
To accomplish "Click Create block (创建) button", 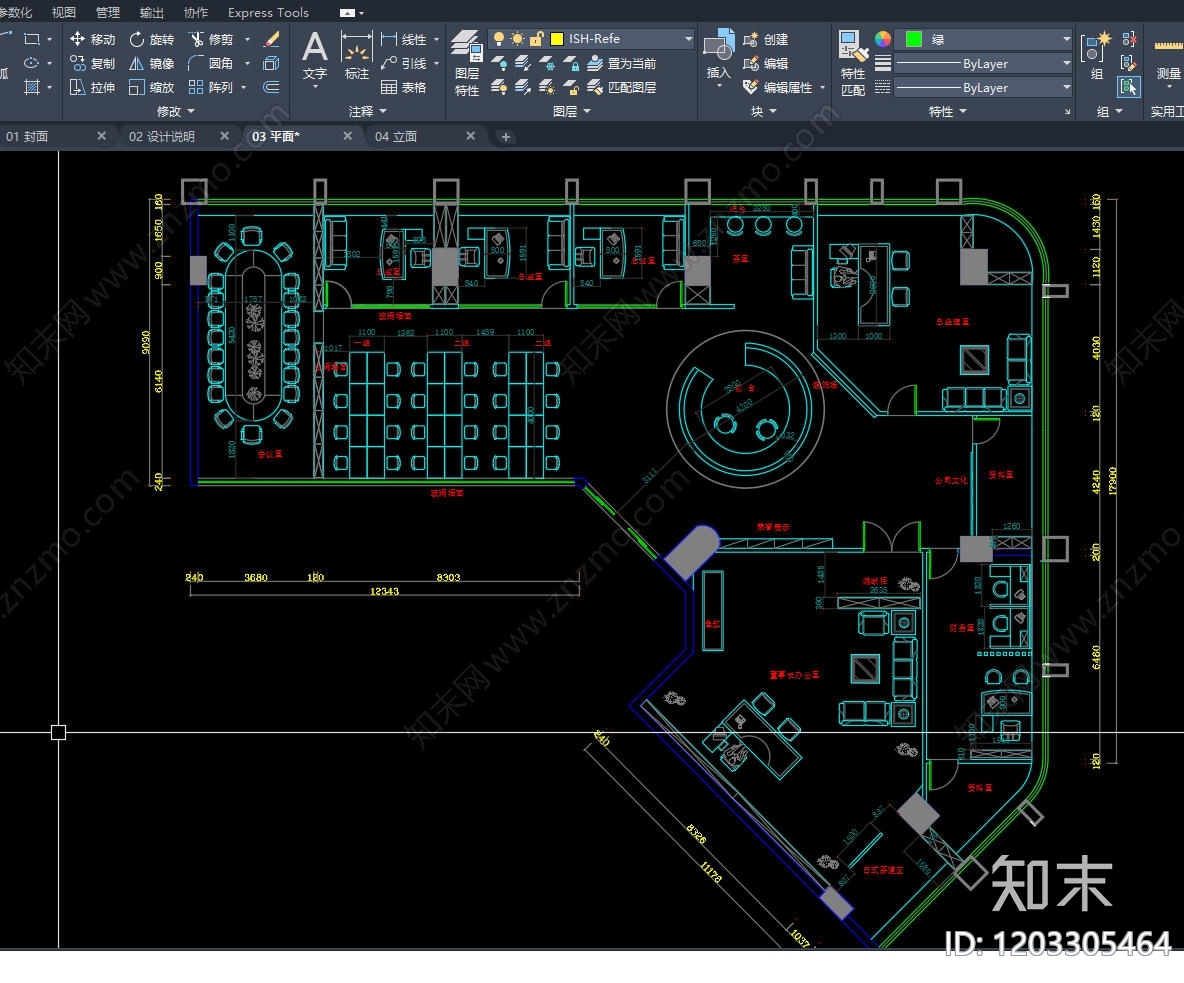I will [766, 39].
